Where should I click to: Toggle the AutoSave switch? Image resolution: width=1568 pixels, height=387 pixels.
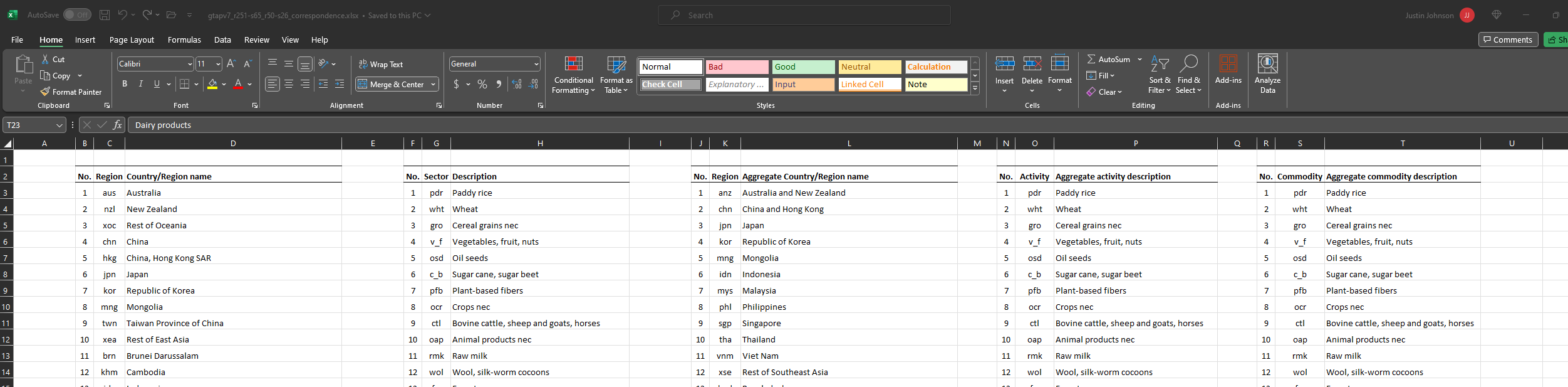point(77,15)
